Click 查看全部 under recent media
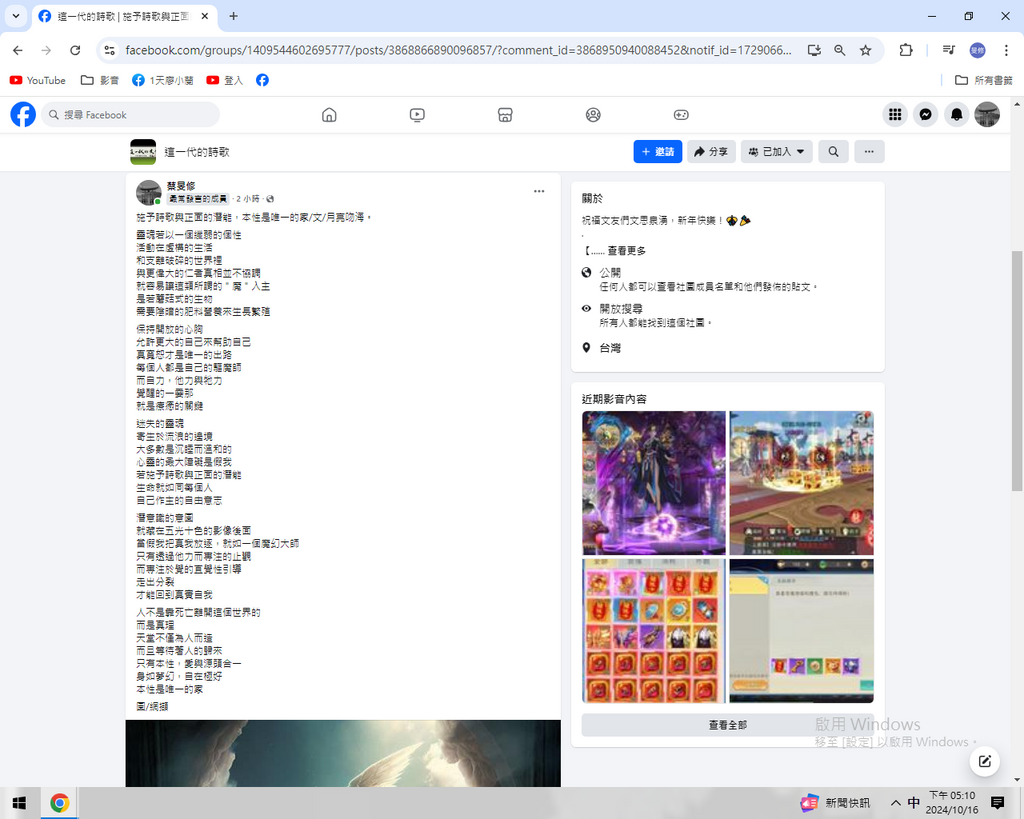This screenshot has height=819, width=1024. [727, 725]
